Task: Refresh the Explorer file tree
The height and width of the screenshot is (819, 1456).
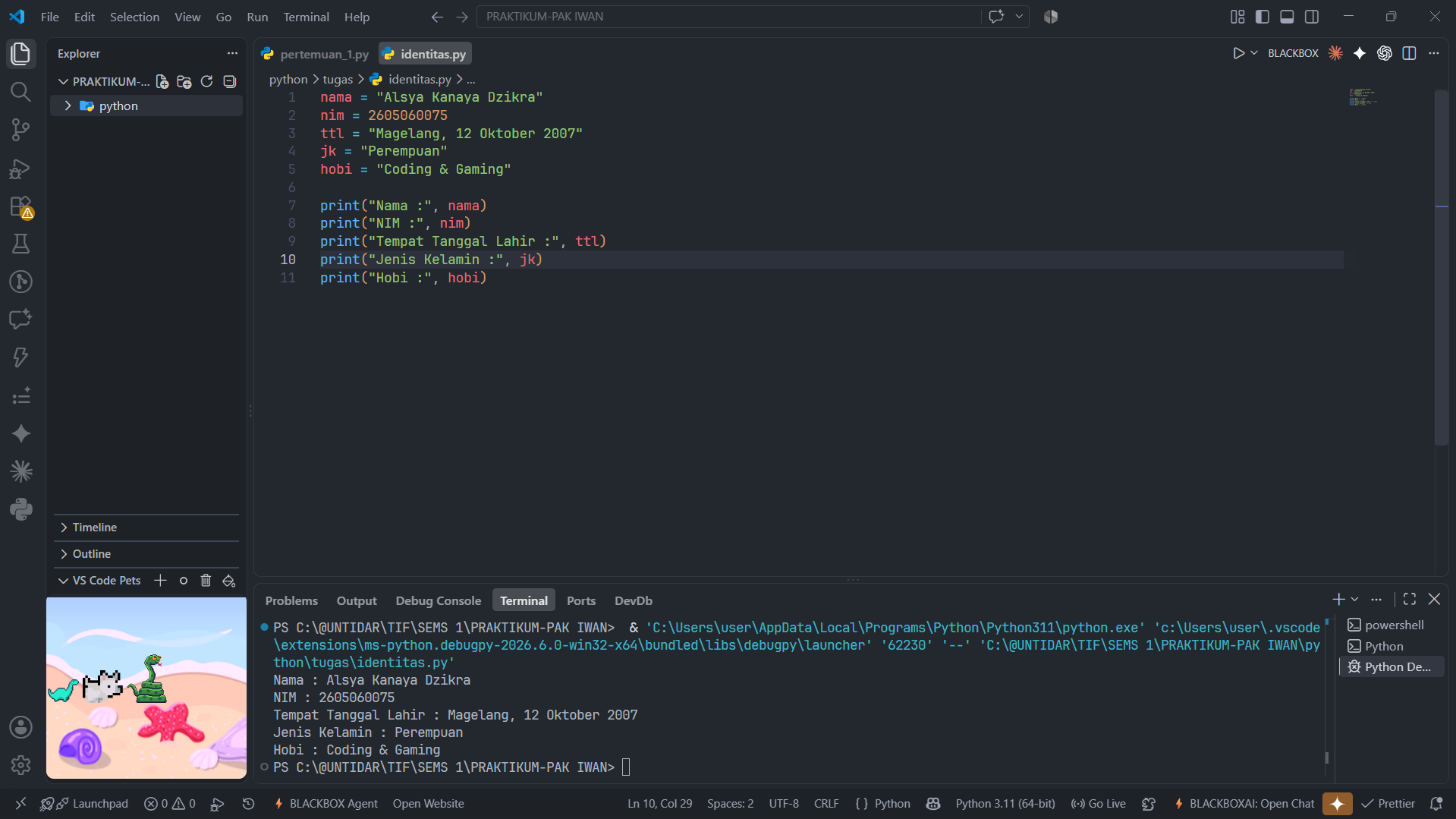Action: (x=206, y=82)
